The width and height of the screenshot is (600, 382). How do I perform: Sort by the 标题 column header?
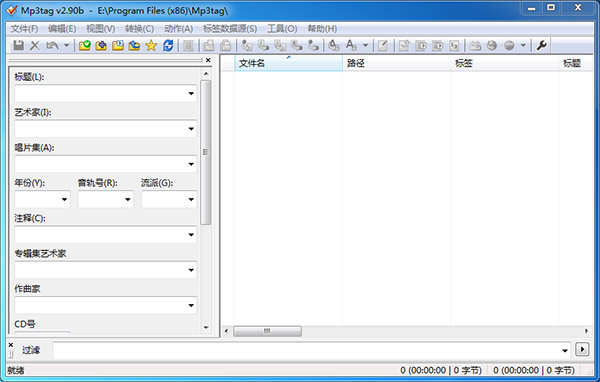[576, 63]
